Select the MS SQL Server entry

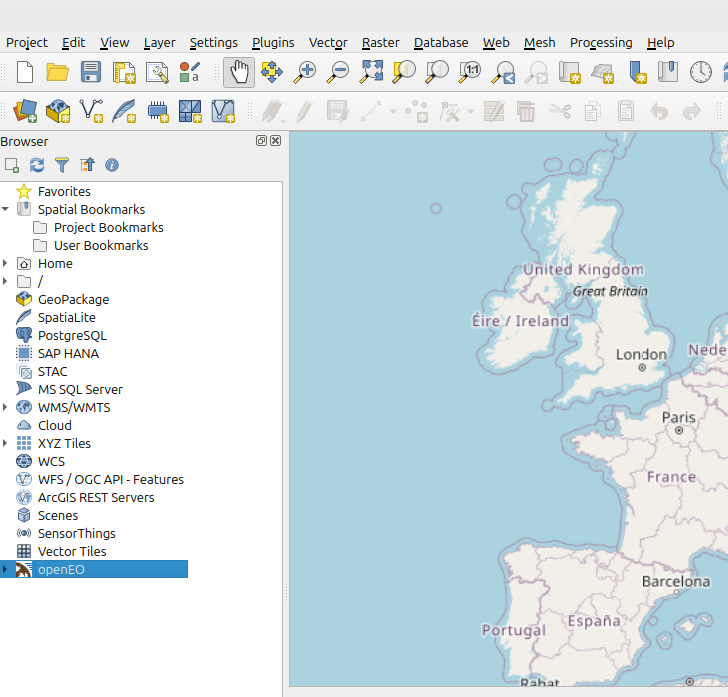click(80, 390)
